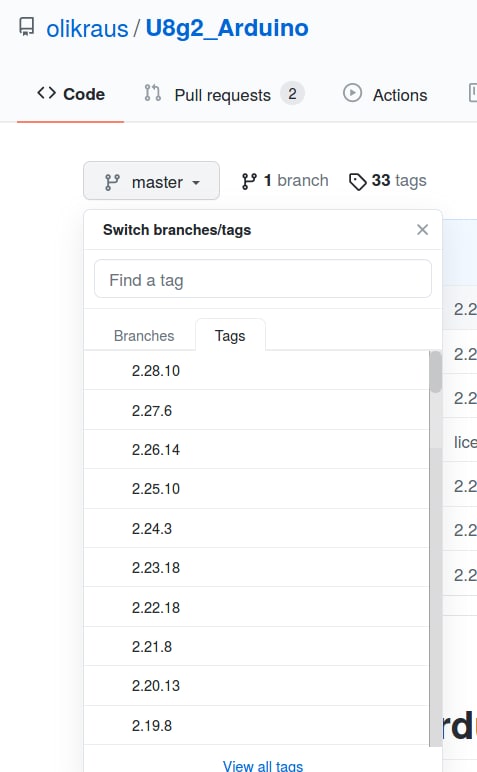Click the branch icon next to 1 branch
The height and width of the screenshot is (772, 477).
coord(249,181)
